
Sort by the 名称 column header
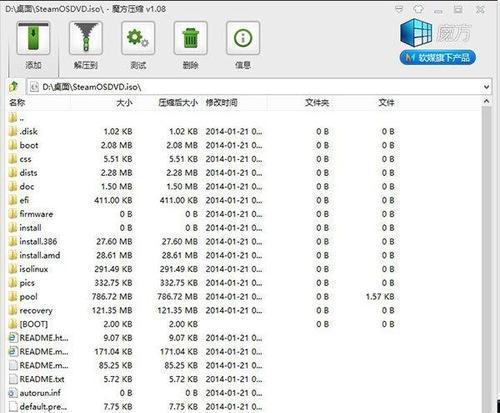[17, 102]
